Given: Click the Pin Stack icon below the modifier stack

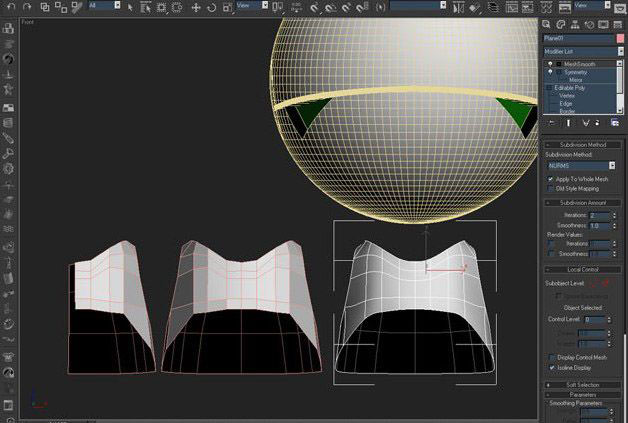Looking at the screenshot, I should pos(550,123).
